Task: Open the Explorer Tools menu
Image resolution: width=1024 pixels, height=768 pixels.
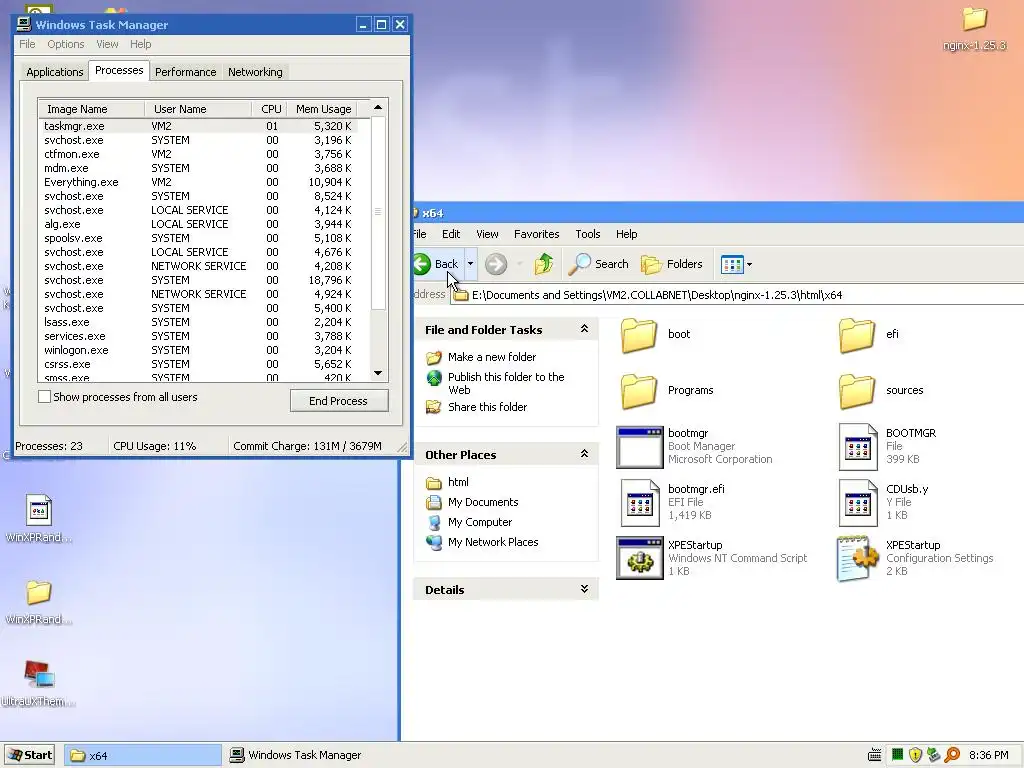Action: (587, 234)
